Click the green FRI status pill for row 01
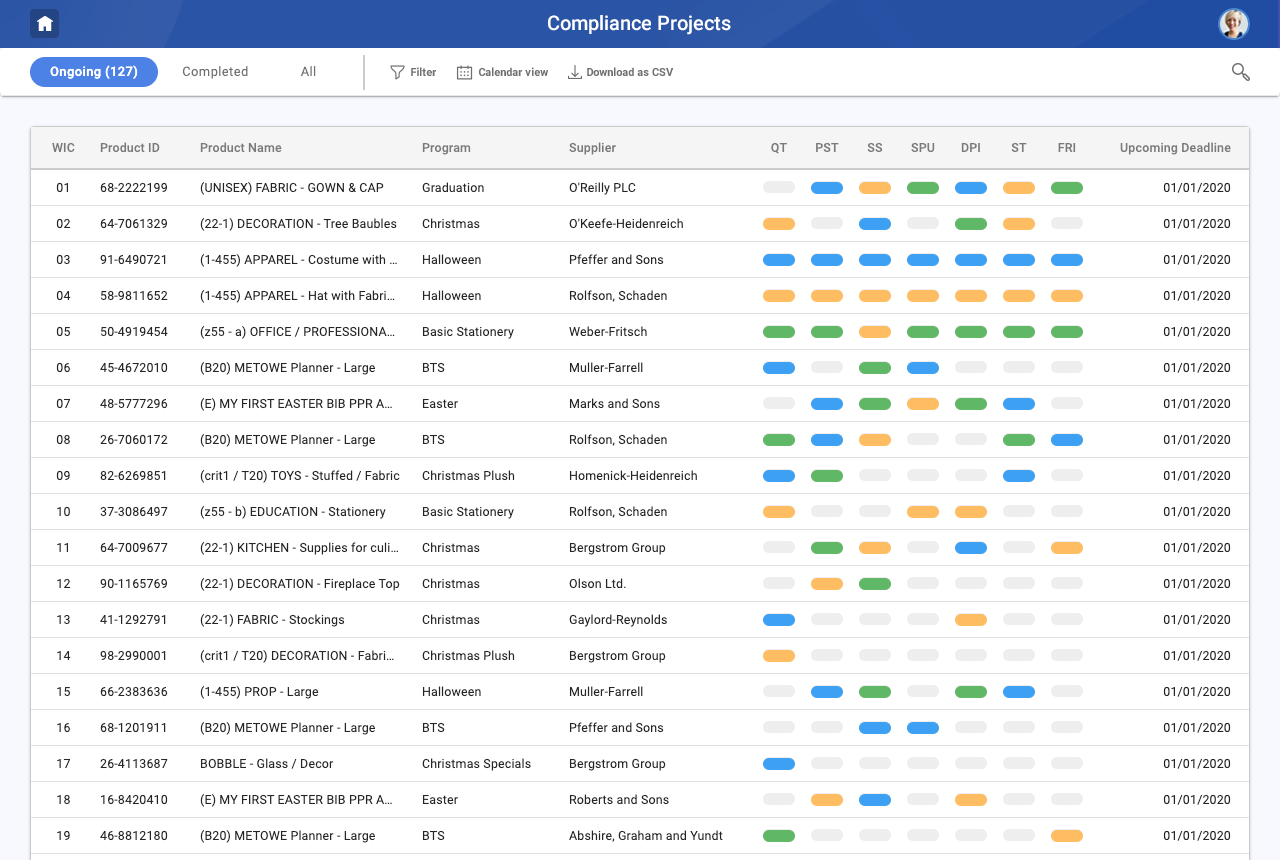The height and width of the screenshot is (860, 1280). click(x=1066, y=188)
